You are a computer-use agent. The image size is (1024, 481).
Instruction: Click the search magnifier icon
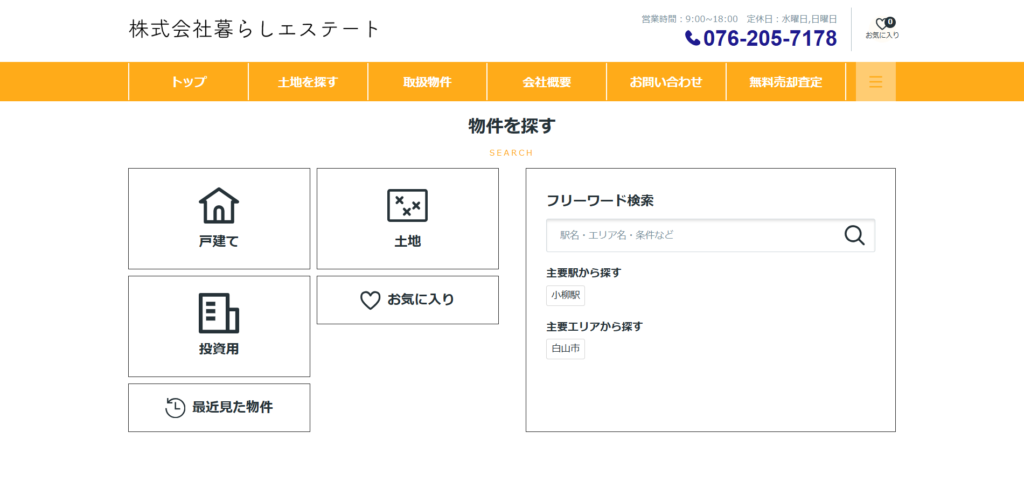click(x=854, y=235)
